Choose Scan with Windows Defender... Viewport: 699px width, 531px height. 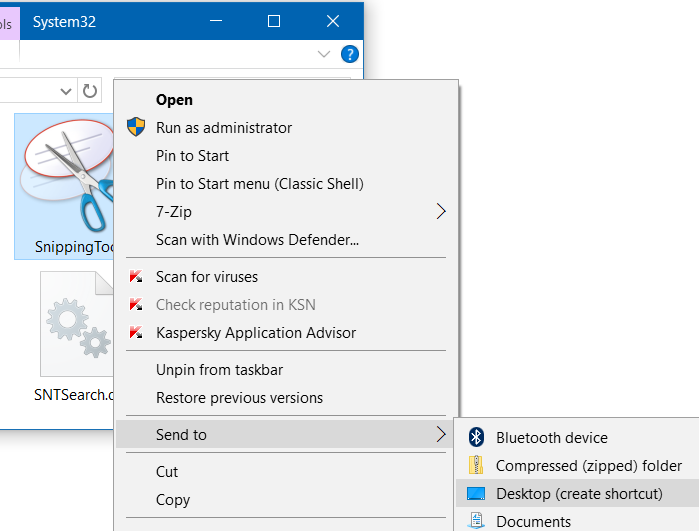(257, 240)
